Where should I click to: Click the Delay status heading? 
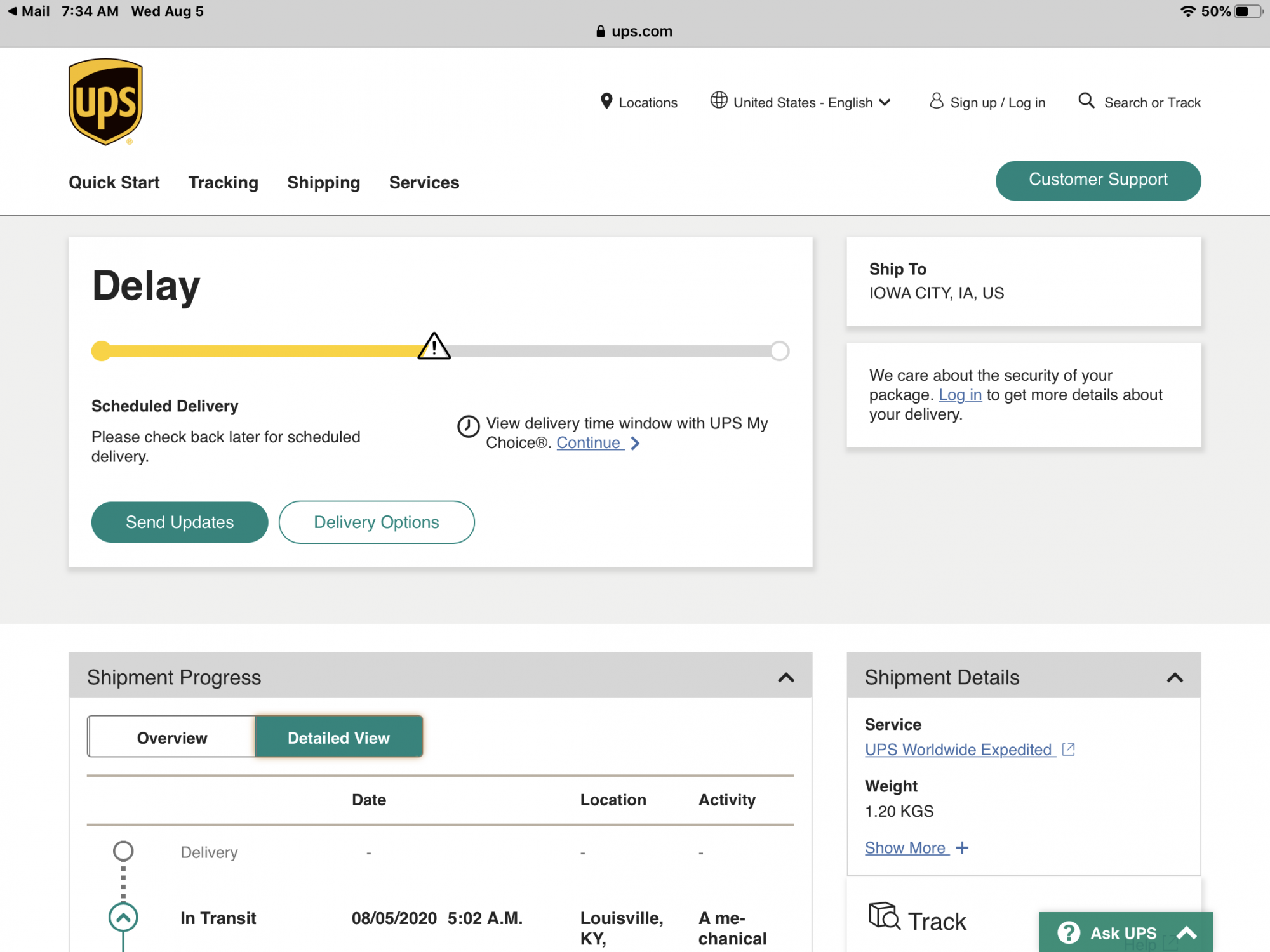coord(146,286)
